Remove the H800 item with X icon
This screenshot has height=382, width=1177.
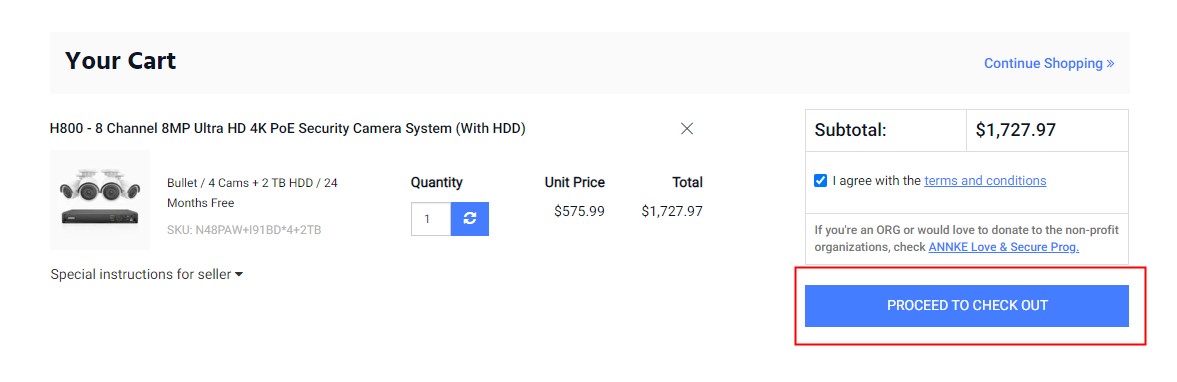tap(686, 128)
